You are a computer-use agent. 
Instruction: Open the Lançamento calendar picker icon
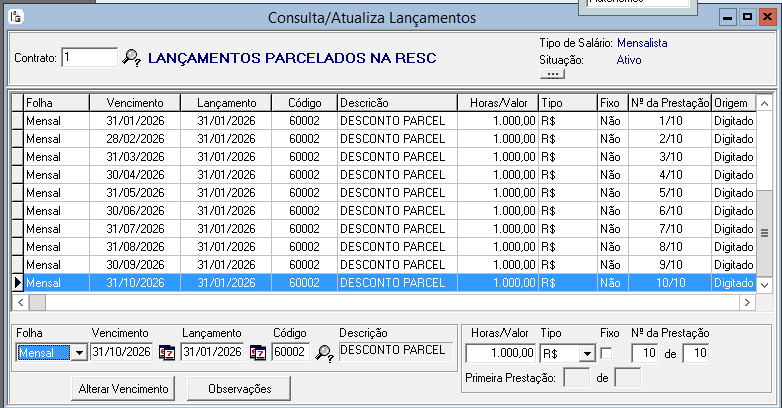click(257, 352)
